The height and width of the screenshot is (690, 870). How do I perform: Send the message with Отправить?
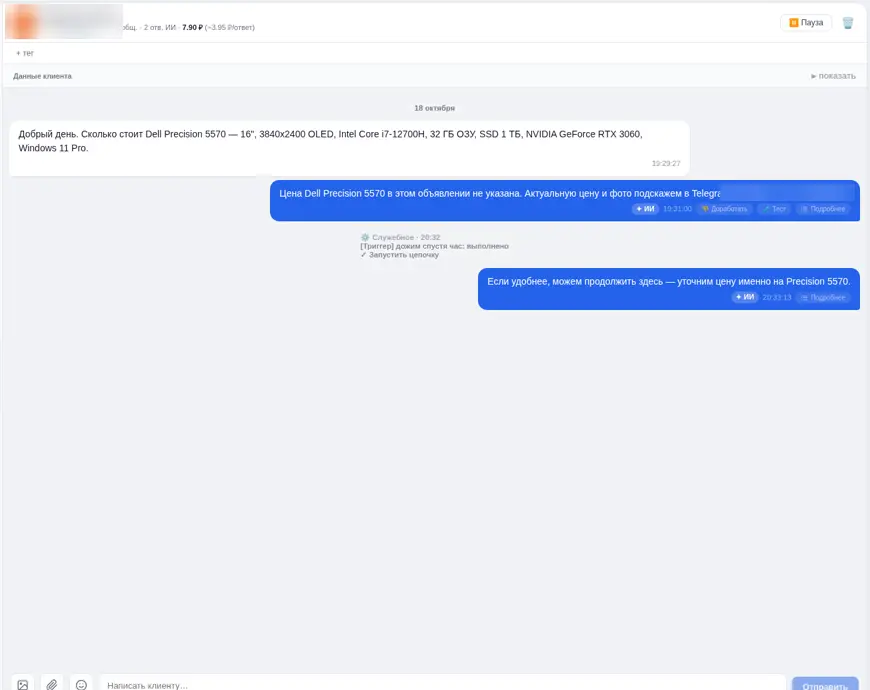click(x=825, y=685)
